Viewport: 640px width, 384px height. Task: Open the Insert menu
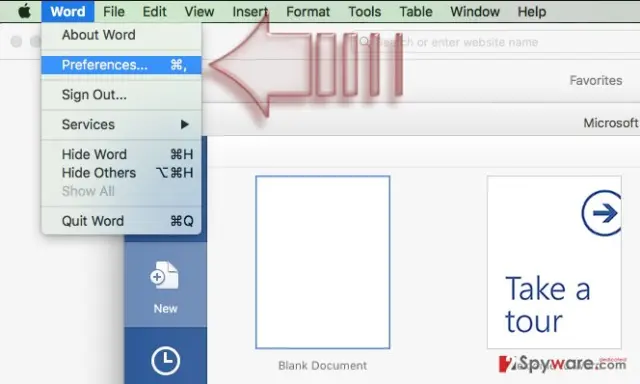(250, 11)
